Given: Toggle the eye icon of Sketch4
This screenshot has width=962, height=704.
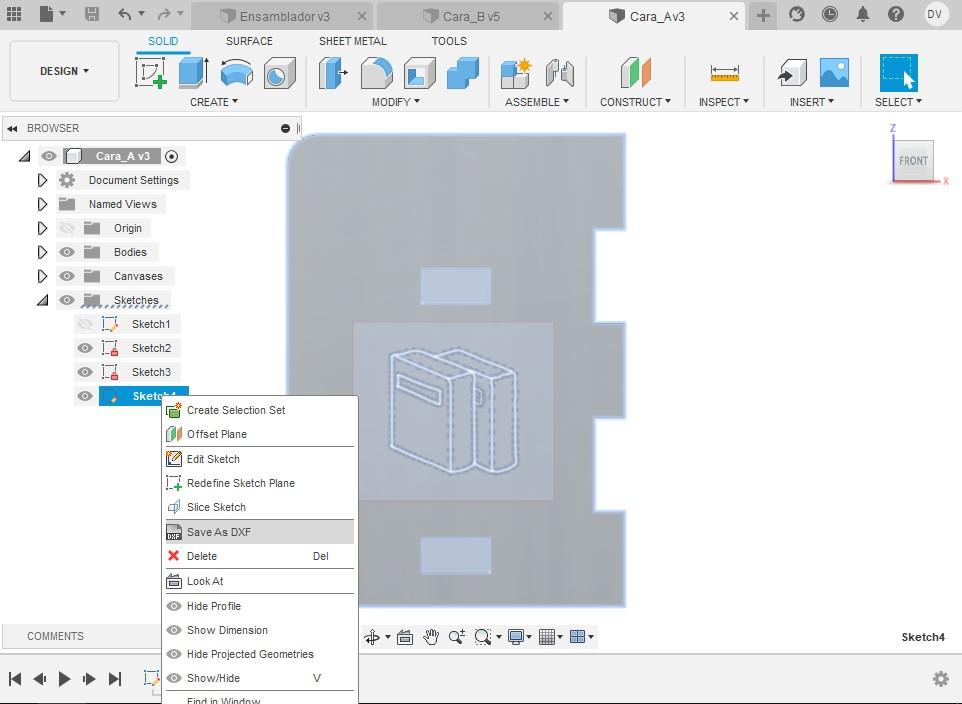Looking at the screenshot, I should point(85,396).
